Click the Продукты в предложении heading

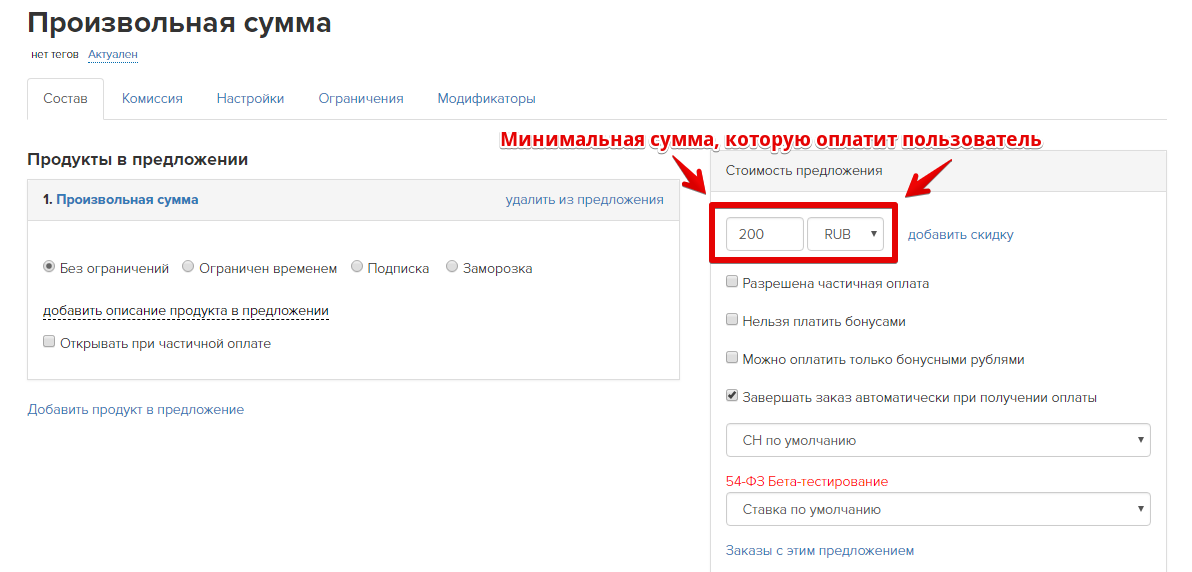pos(138,160)
